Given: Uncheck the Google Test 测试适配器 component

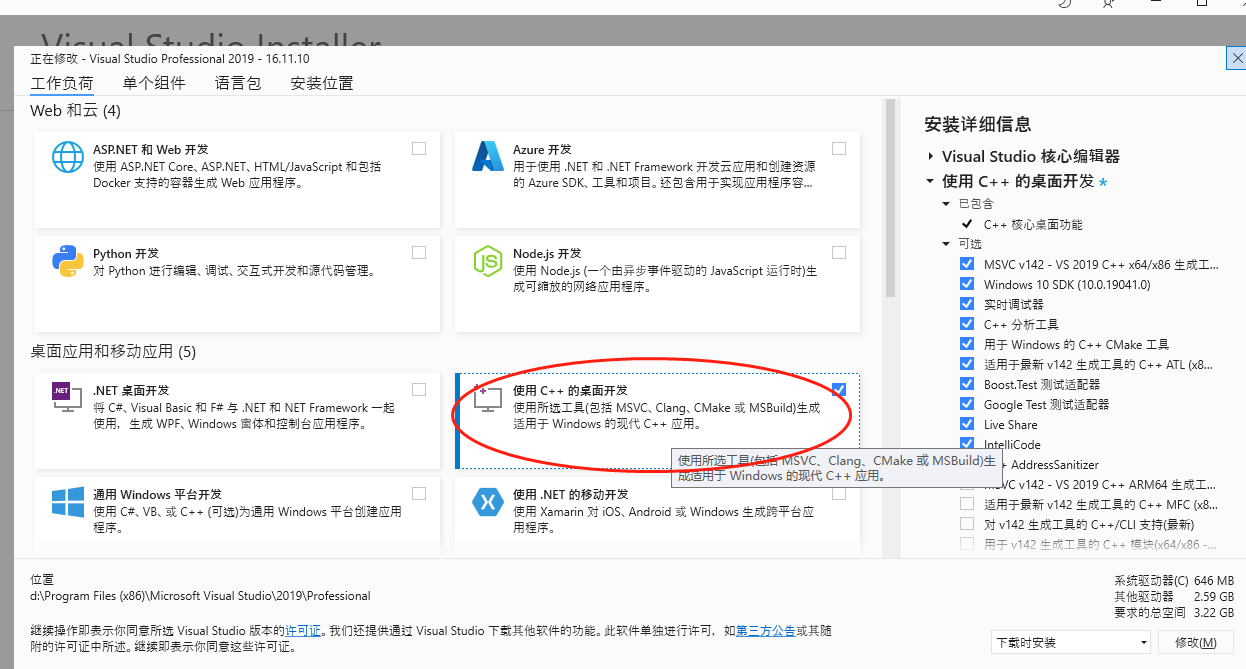Looking at the screenshot, I should 966,404.
